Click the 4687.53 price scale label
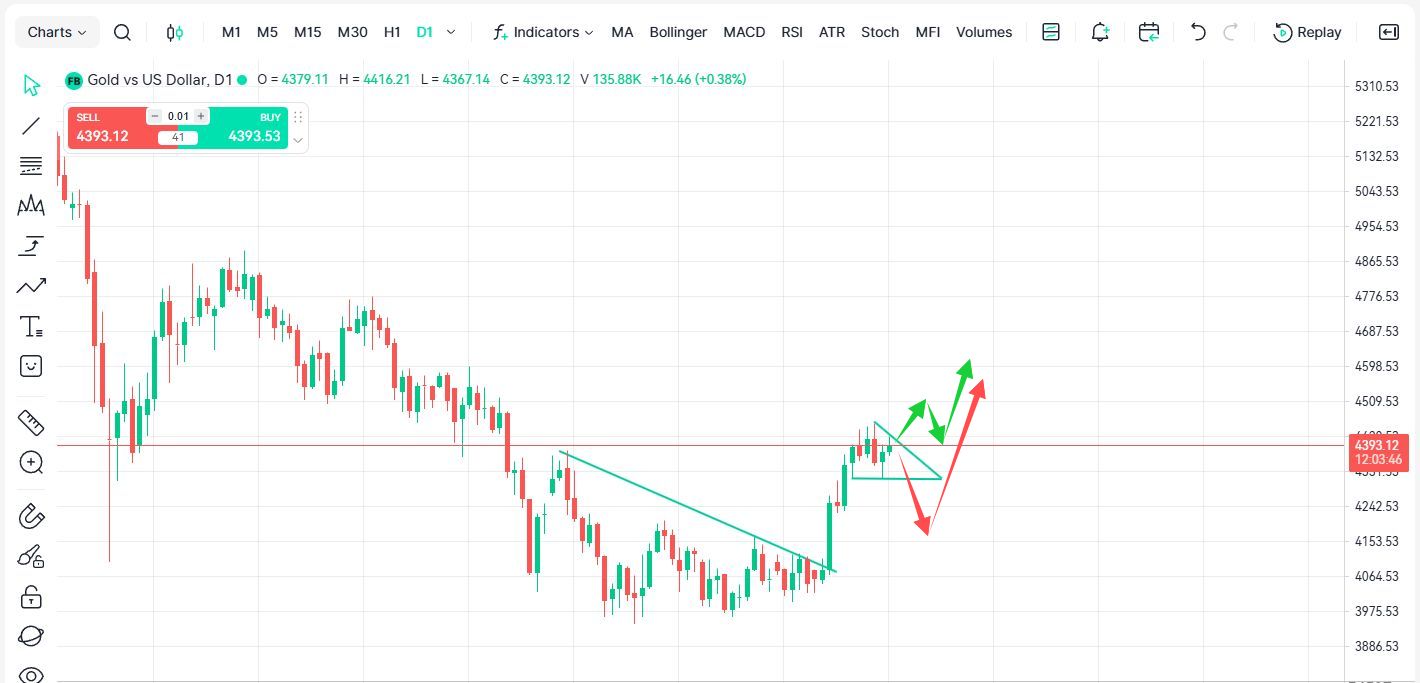This screenshot has height=683, width=1420. 1376,331
